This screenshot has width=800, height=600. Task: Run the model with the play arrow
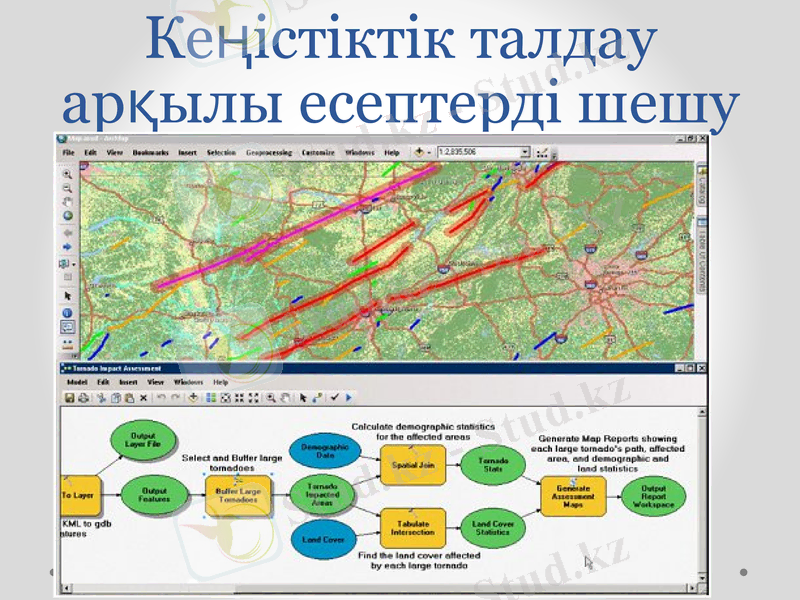coord(348,398)
